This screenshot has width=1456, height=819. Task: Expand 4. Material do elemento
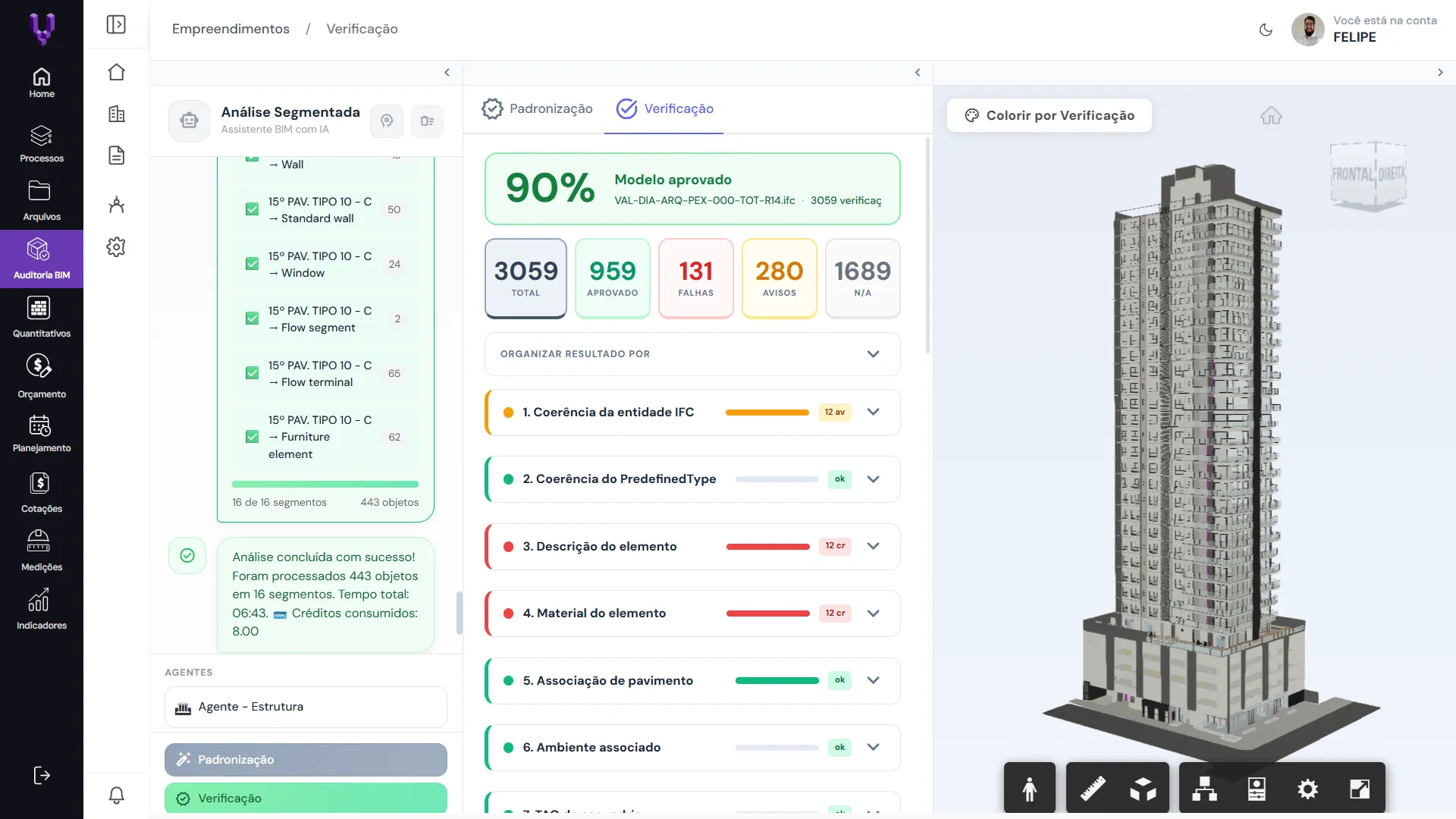coord(873,613)
